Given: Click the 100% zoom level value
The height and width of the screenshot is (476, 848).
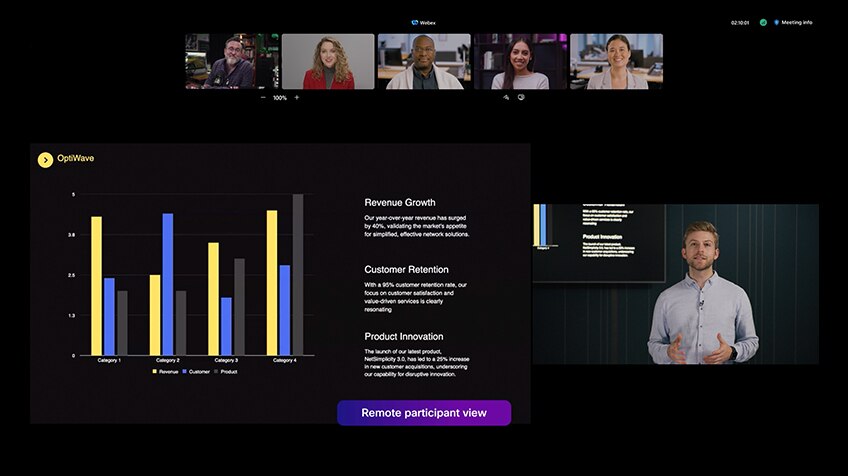Looking at the screenshot, I should click(x=280, y=98).
